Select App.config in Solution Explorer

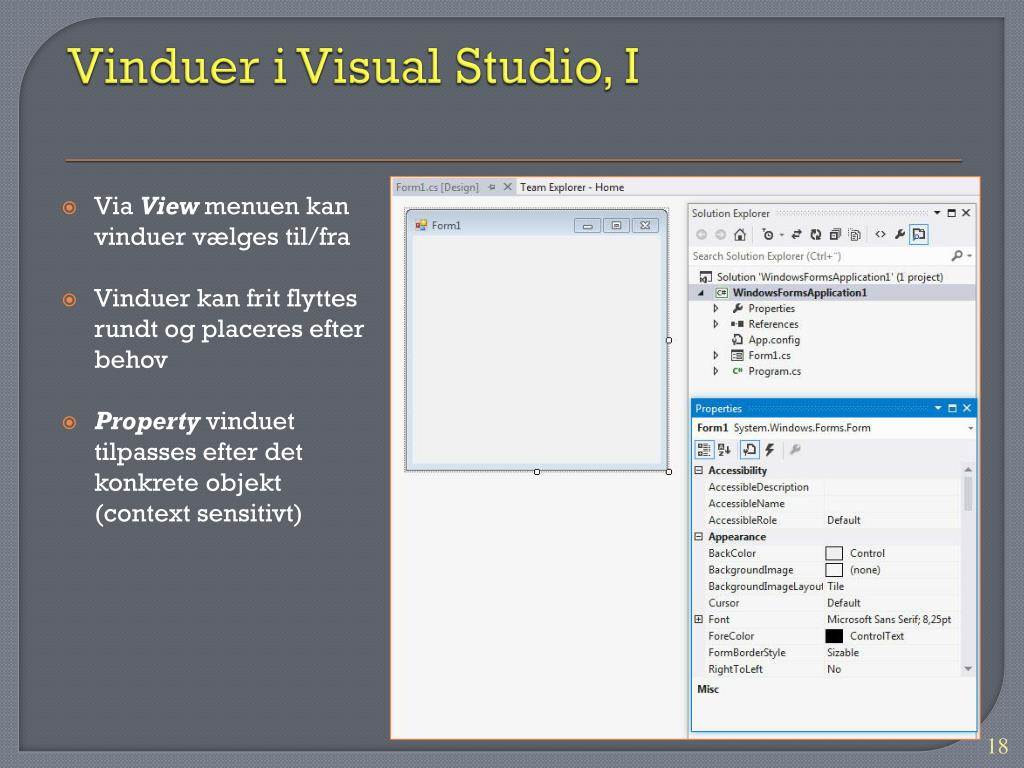[x=774, y=340]
